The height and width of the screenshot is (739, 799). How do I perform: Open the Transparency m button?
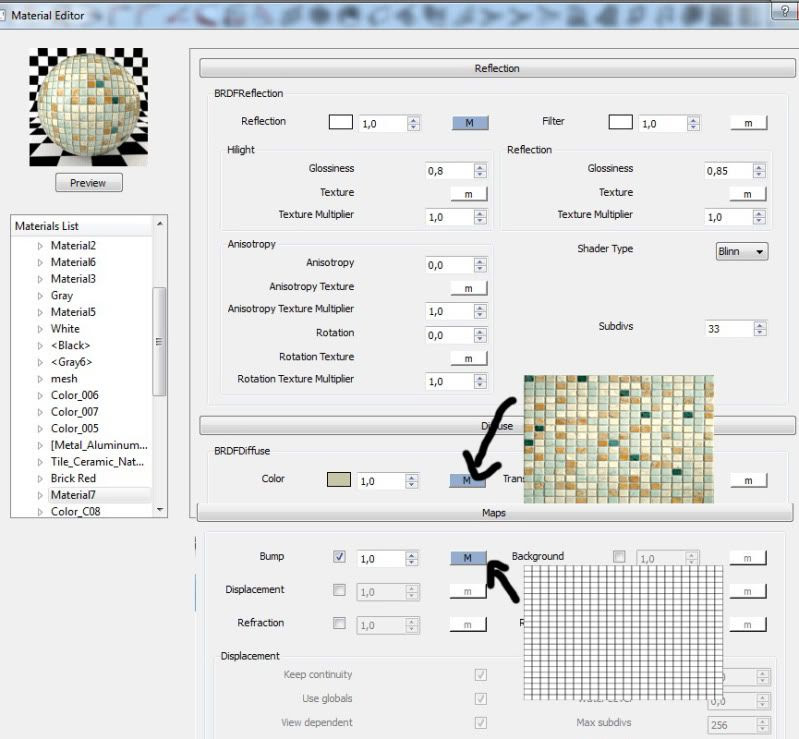point(748,480)
